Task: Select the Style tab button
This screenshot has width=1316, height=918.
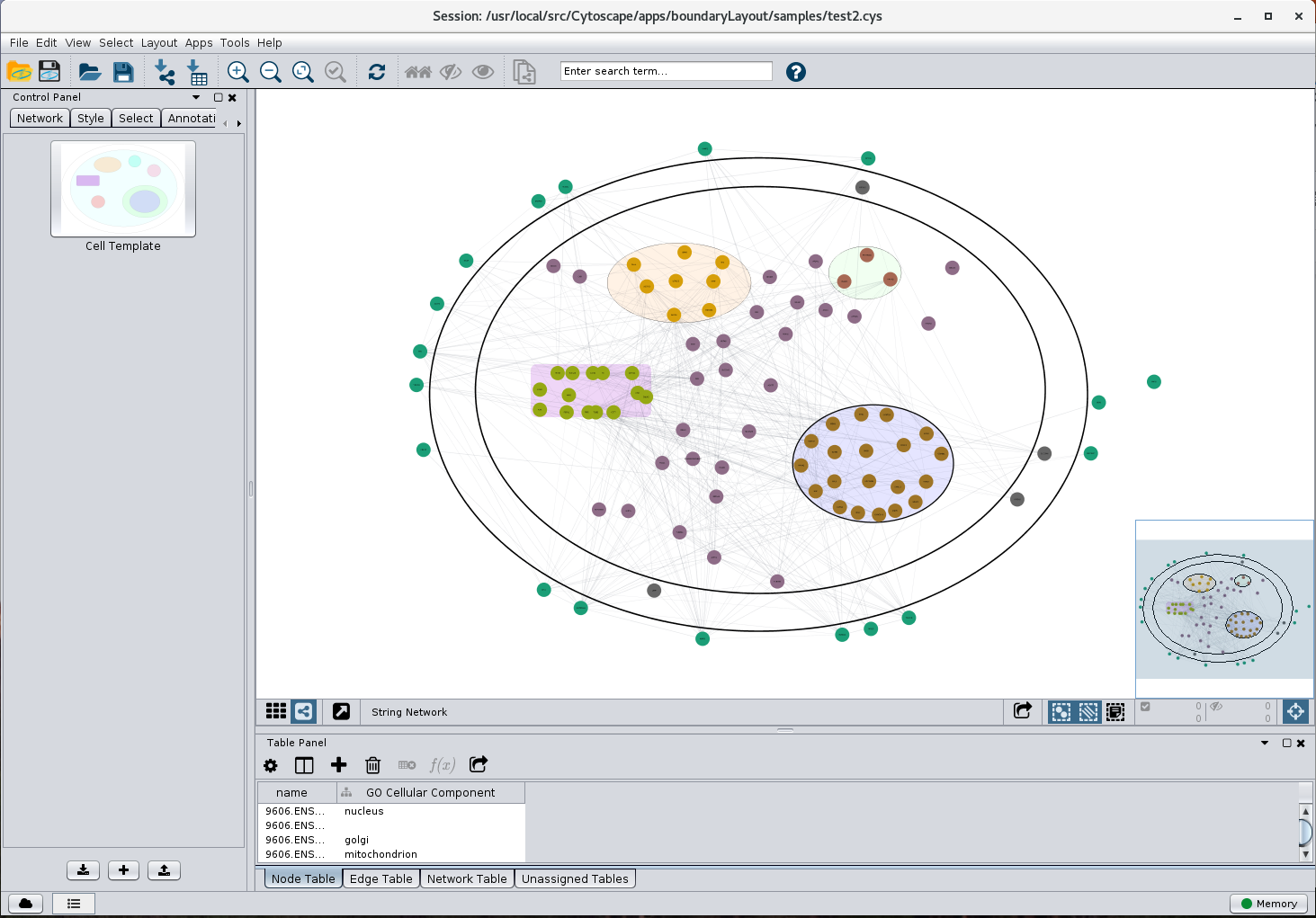Action: coord(90,118)
